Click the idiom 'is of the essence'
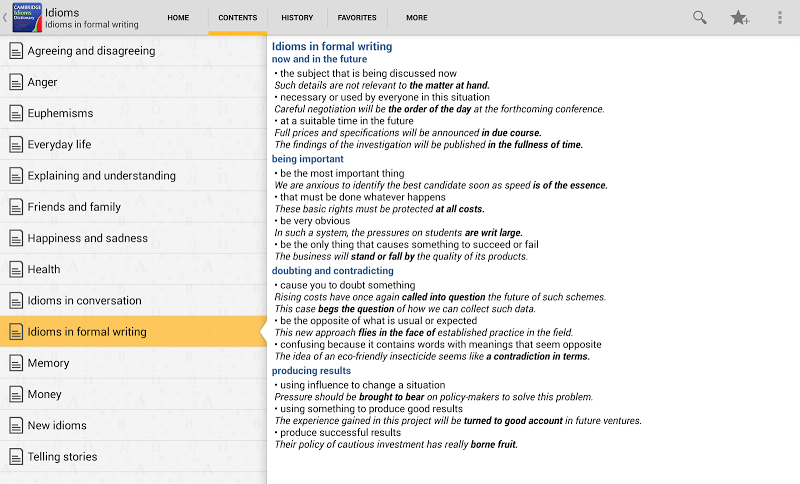 570,185
